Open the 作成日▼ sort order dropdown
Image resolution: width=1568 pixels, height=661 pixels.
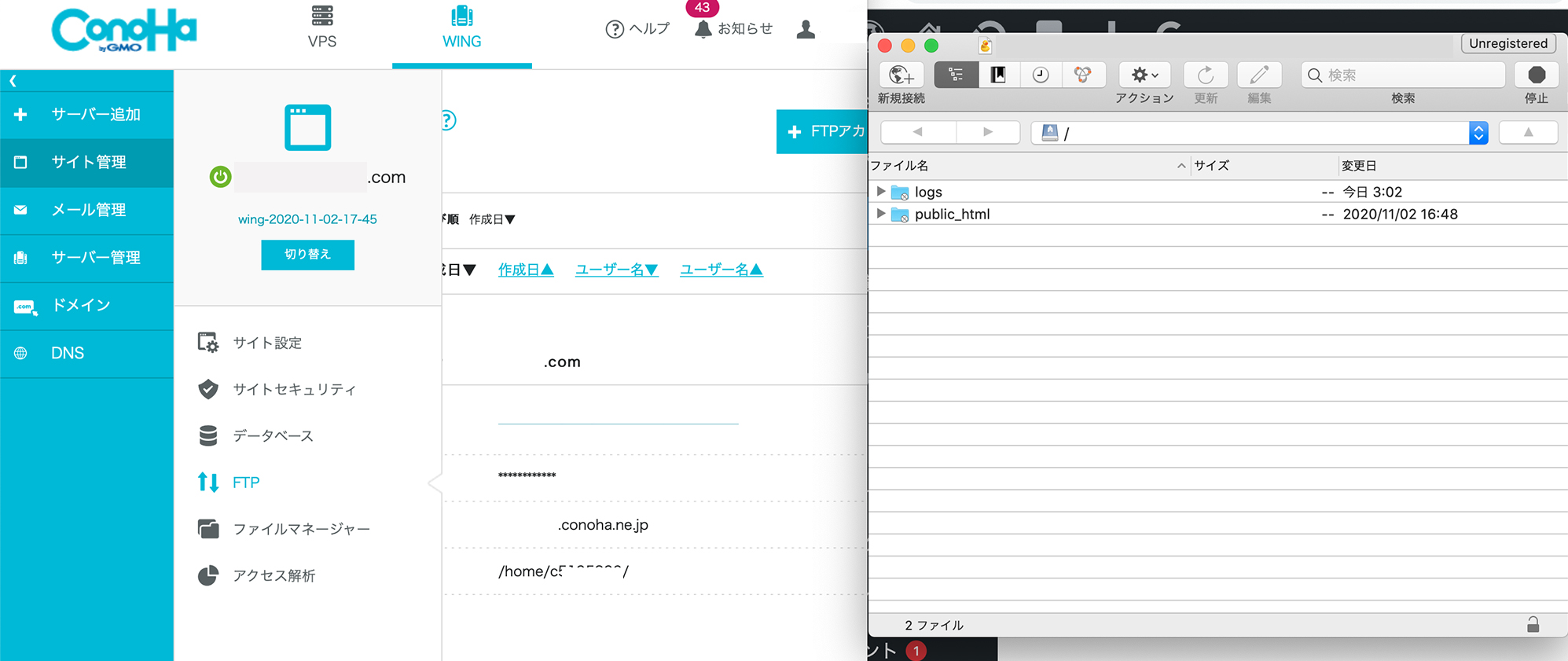492,219
